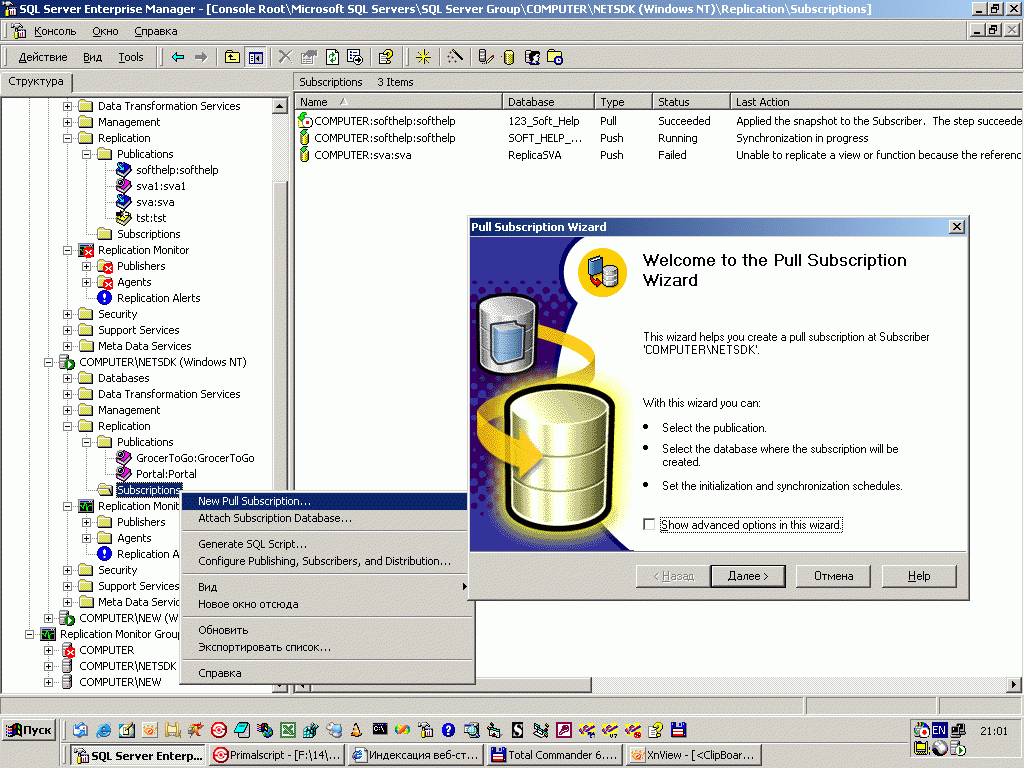Open Internet Explorer from quick launch
Screen dimensions: 1024x768
103,730
